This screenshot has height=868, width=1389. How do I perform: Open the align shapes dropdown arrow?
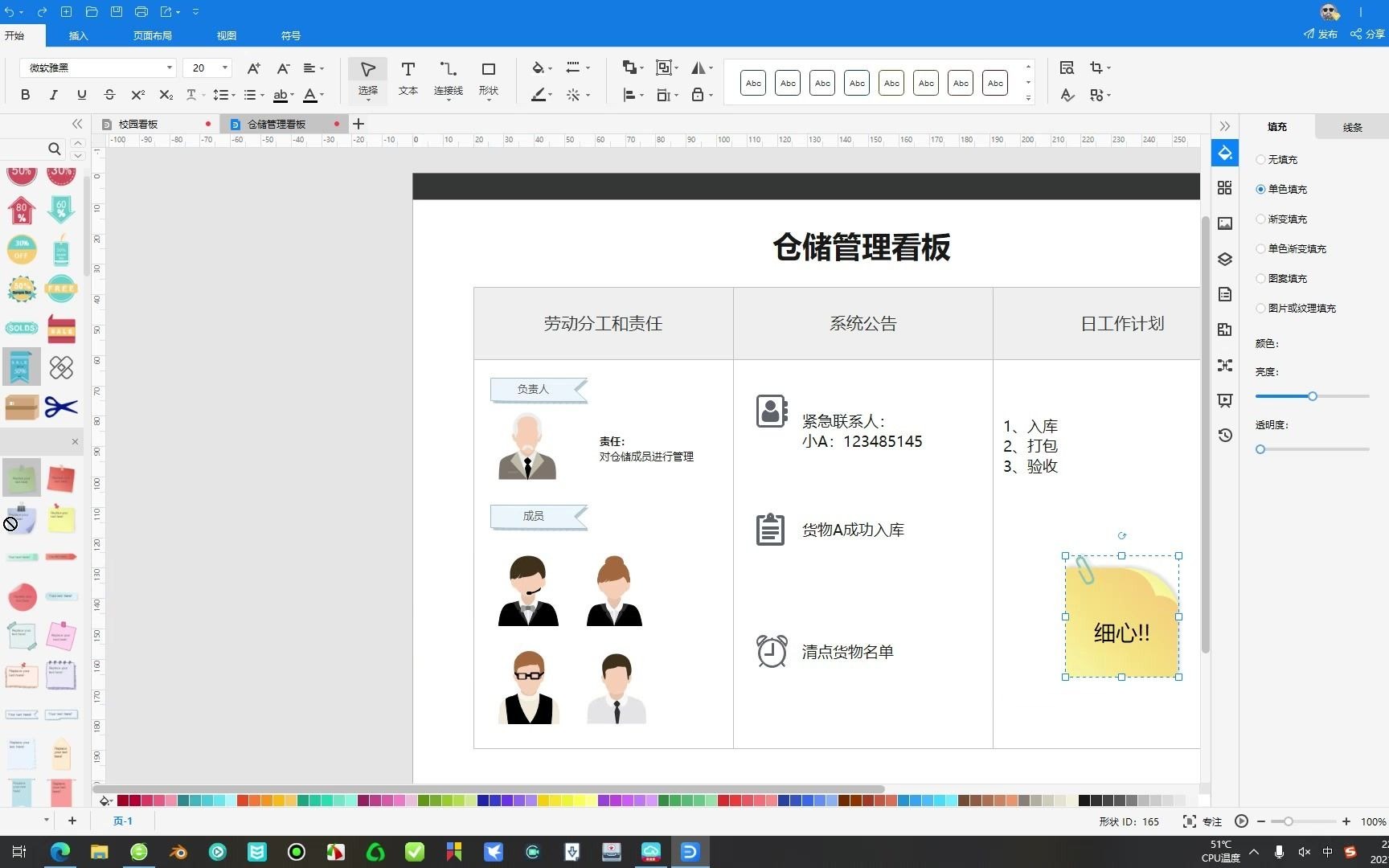[641, 95]
